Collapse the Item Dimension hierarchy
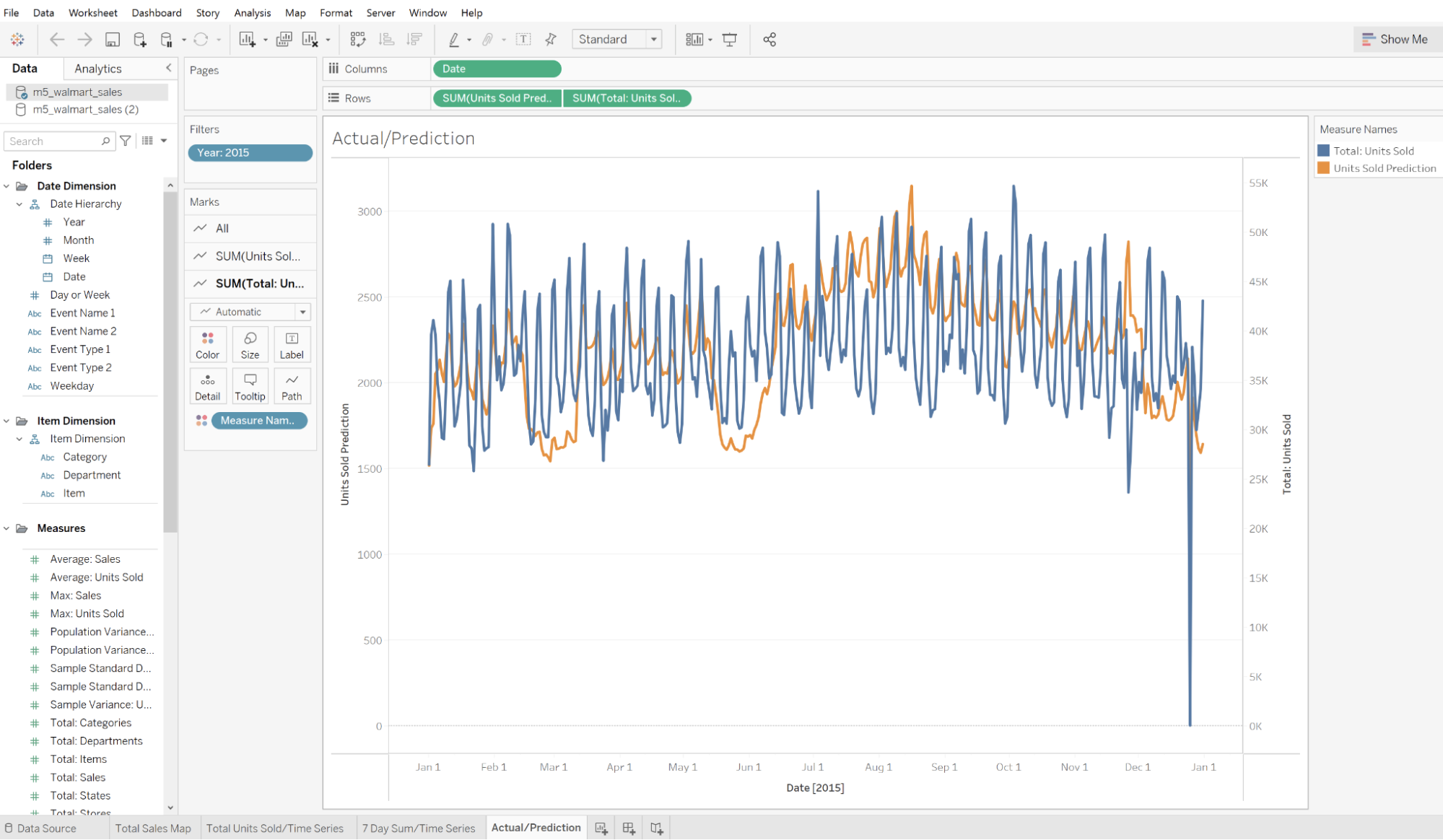Screen dimensions: 1443x840 [19, 439]
